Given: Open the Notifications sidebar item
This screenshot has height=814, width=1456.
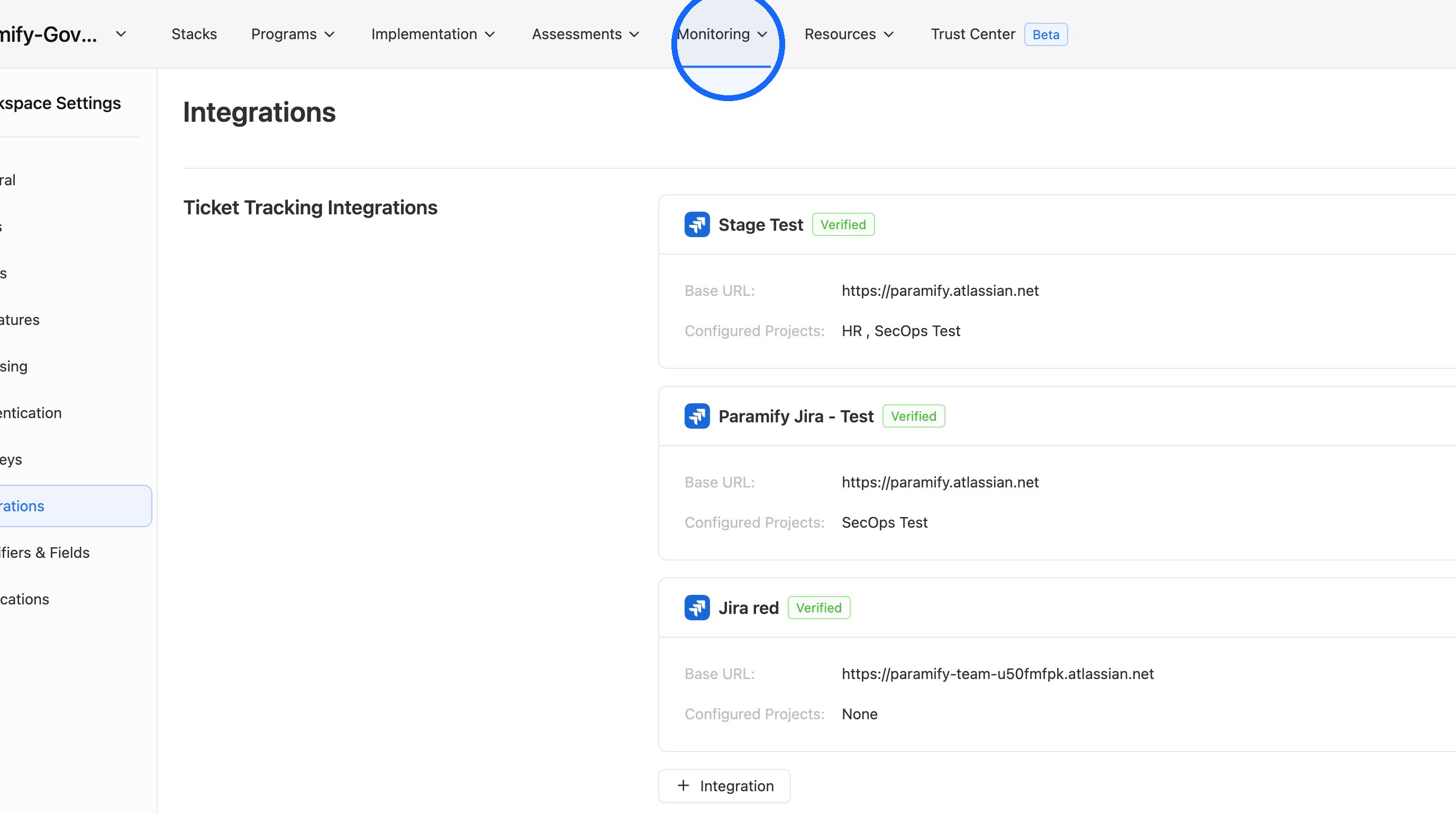Looking at the screenshot, I should click(x=24, y=599).
